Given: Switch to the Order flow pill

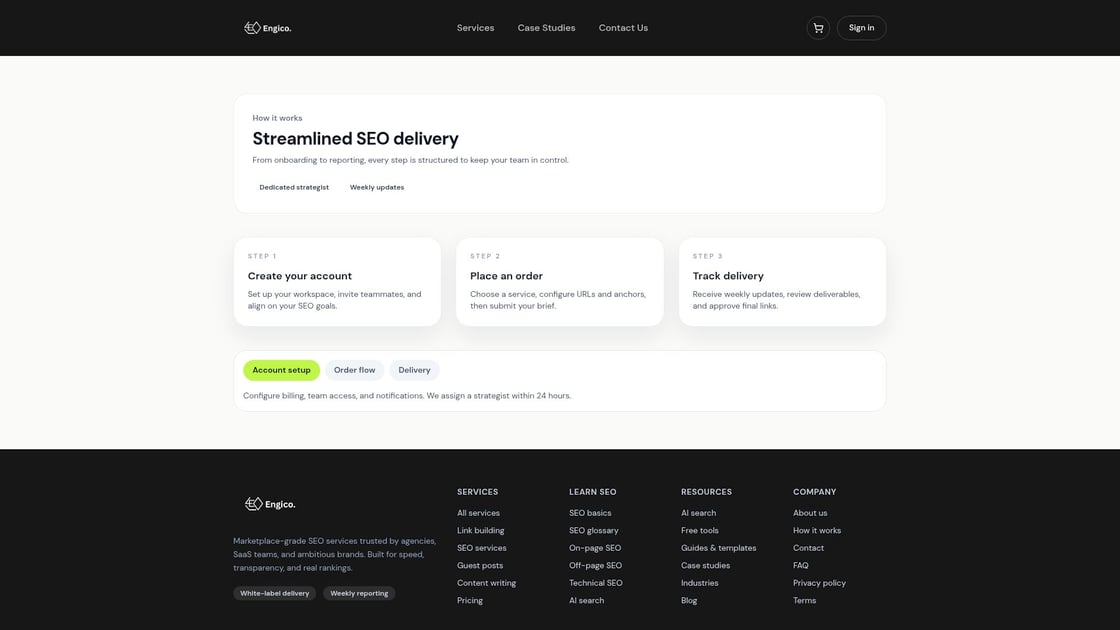Looking at the screenshot, I should (x=354, y=369).
